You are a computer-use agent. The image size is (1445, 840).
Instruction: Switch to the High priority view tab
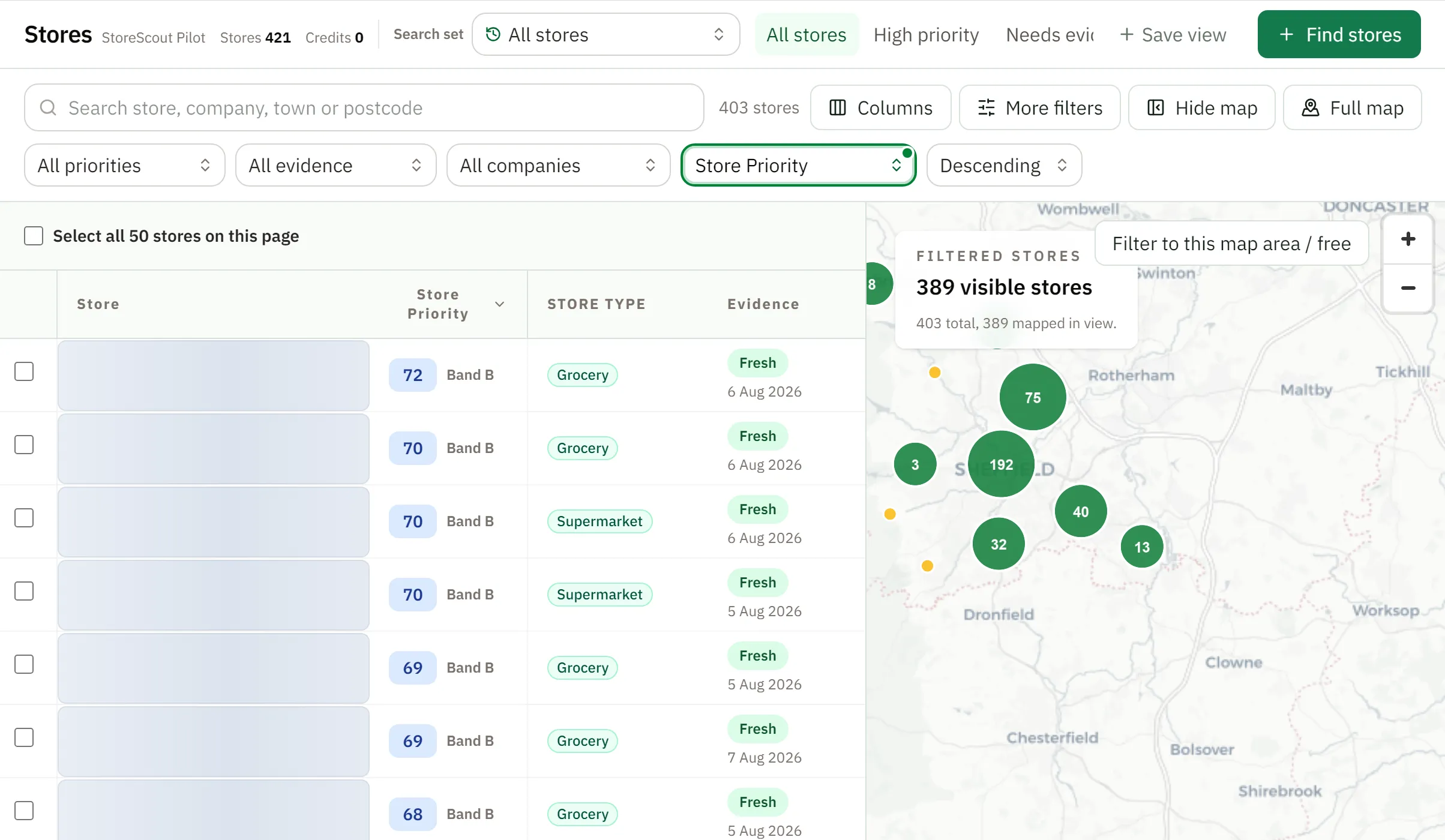pyautogui.click(x=926, y=34)
